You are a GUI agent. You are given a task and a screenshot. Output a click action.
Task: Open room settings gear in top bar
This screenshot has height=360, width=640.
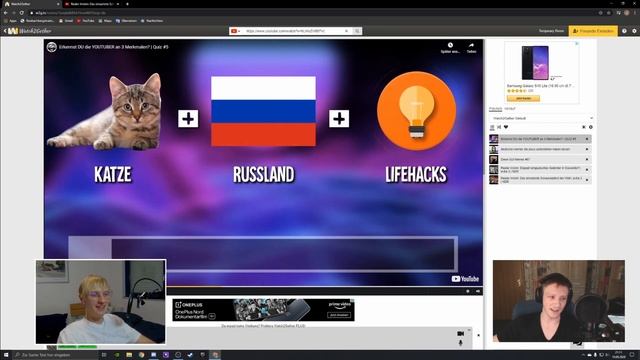634,31
